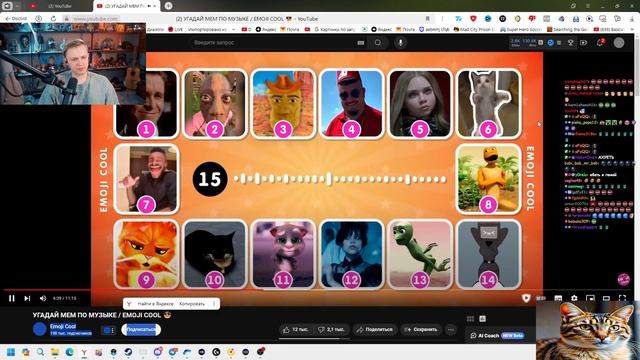The image size is (640, 360).
Task: Open the Emoji Cool channel link
Action: (x=63, y=326)
